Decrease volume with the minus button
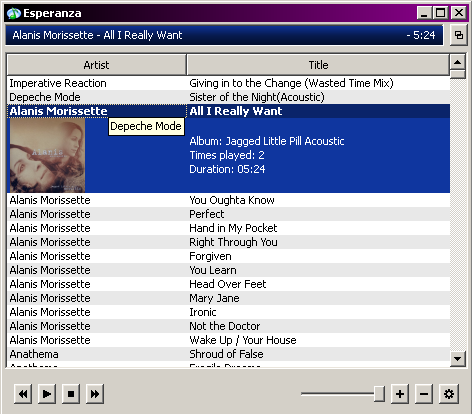472x414 pixels. pos(424,394)
